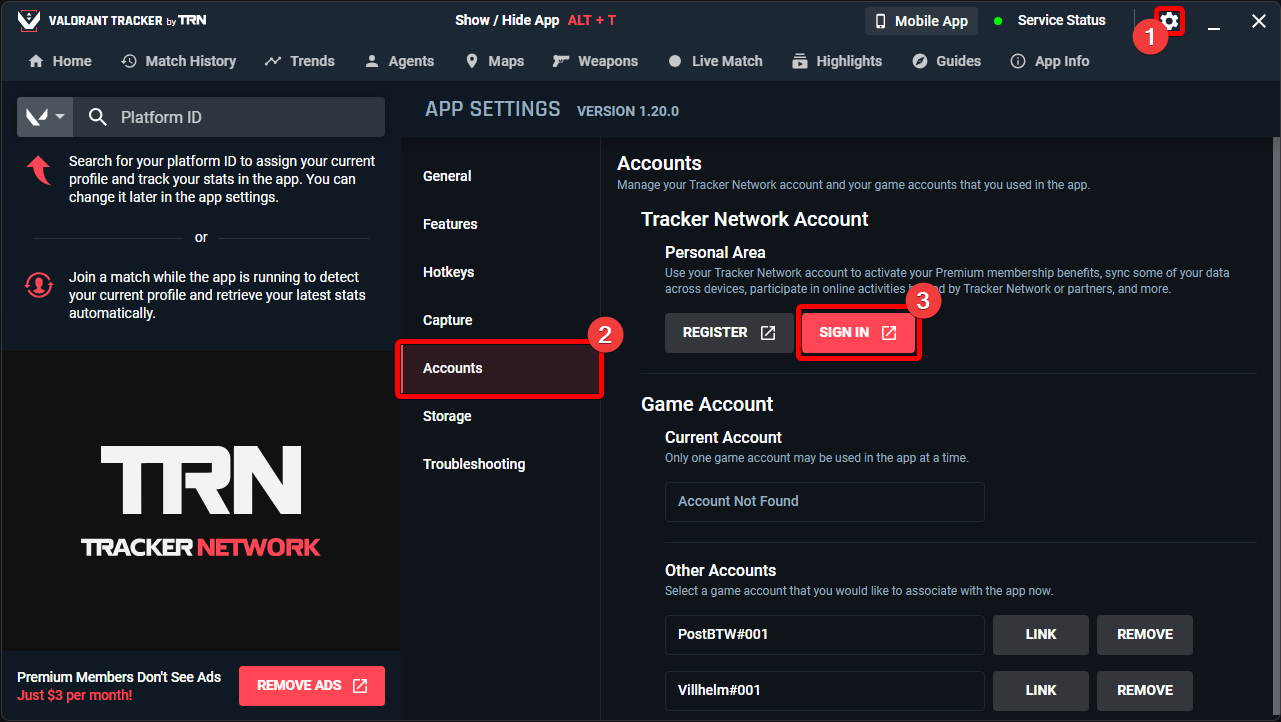This screenshot has width=1281, height=722.
Task: Select Features settings section
Action: (x=499, y=224)
